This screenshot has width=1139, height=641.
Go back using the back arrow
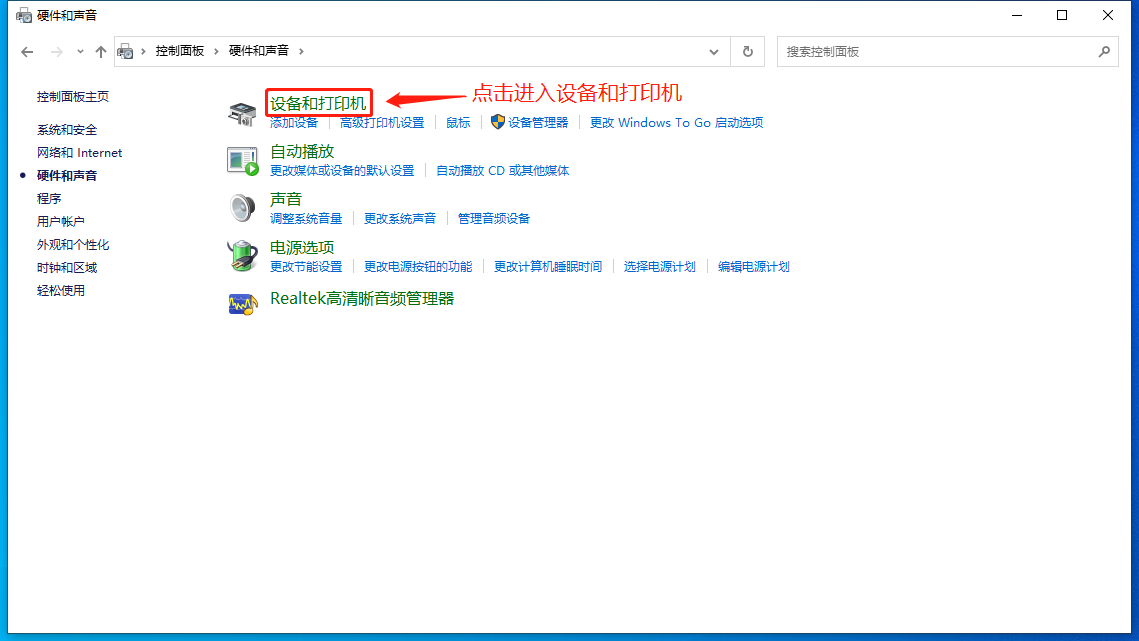point(27,51)
